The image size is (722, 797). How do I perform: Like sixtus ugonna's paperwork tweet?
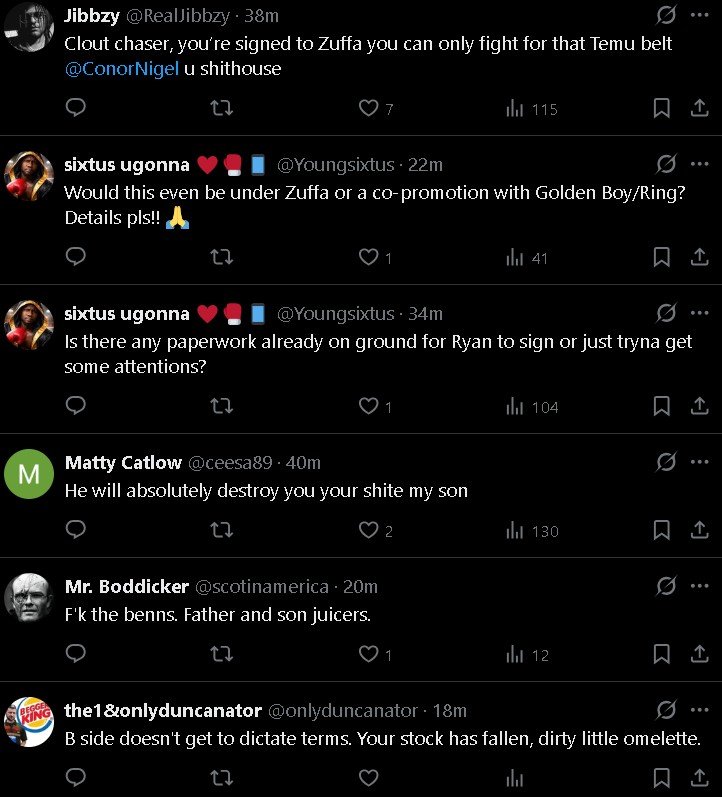369,406
